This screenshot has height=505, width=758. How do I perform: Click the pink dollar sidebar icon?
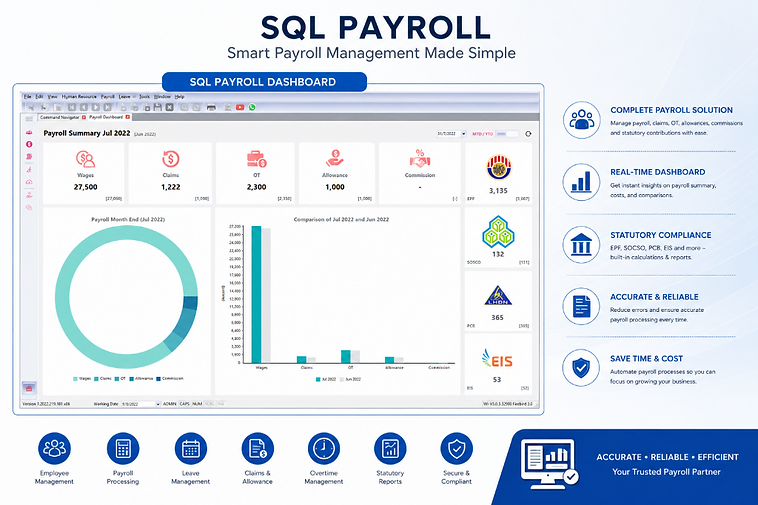(29, 144)
